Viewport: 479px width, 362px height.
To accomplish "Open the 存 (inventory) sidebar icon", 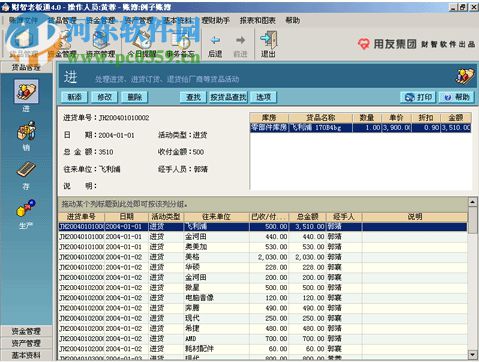I will coord(26,169).
